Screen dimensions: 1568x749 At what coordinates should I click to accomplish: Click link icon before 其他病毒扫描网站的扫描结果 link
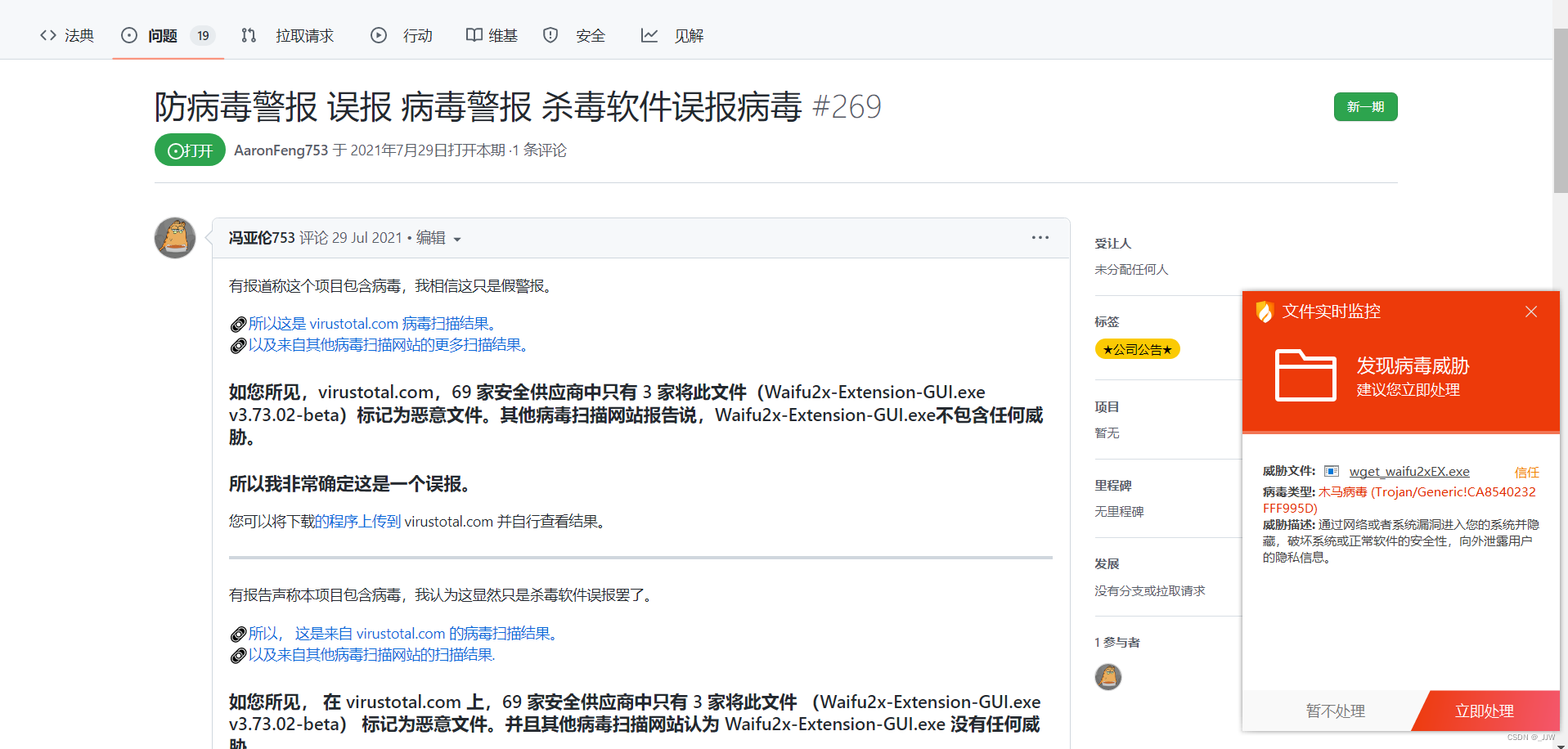(238, 656)
